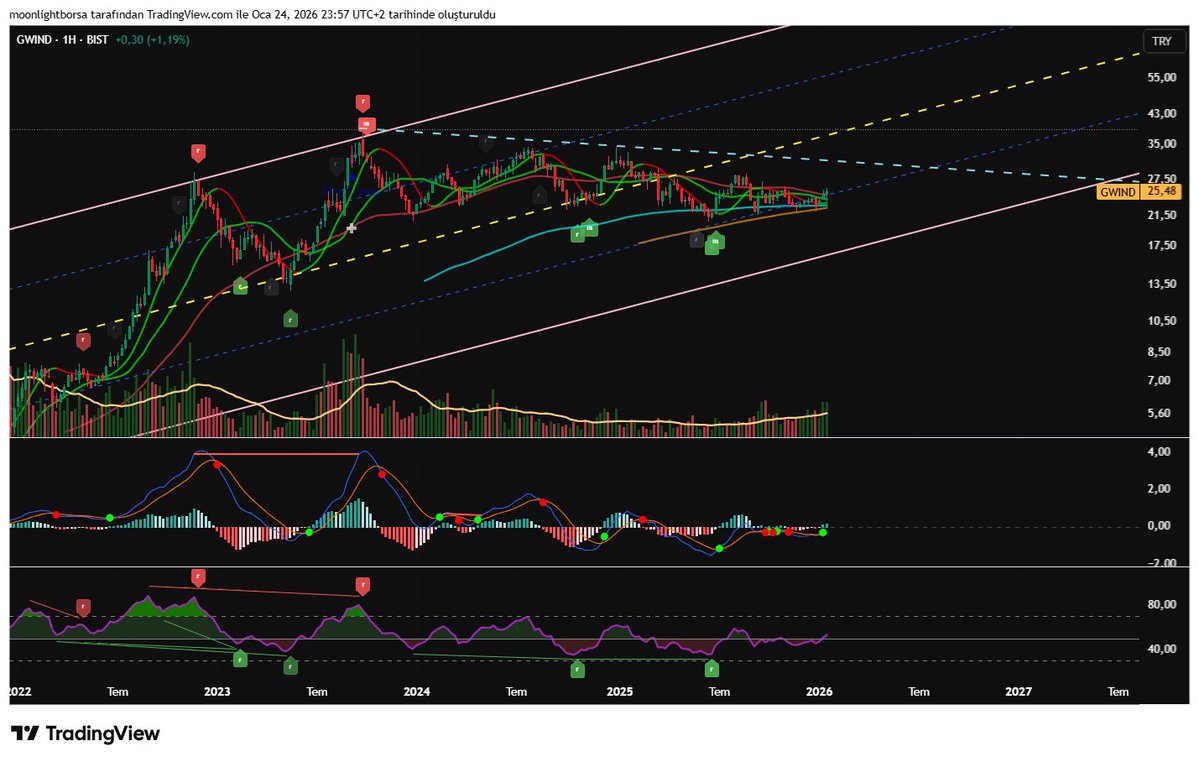The width and height of the screenshot is (1199, 762).
Task: Click BIST exchange label in legend
Action: tap(97, 40)
